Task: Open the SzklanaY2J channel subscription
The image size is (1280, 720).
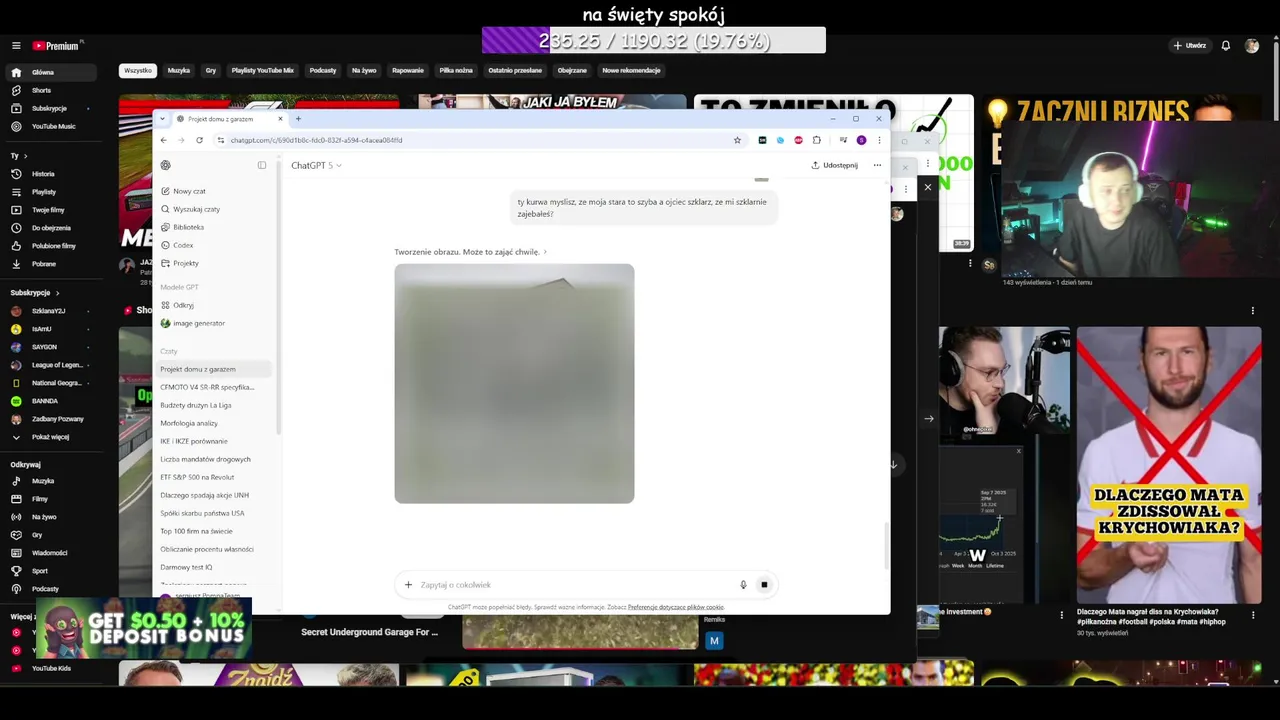Action: (48, 311)
